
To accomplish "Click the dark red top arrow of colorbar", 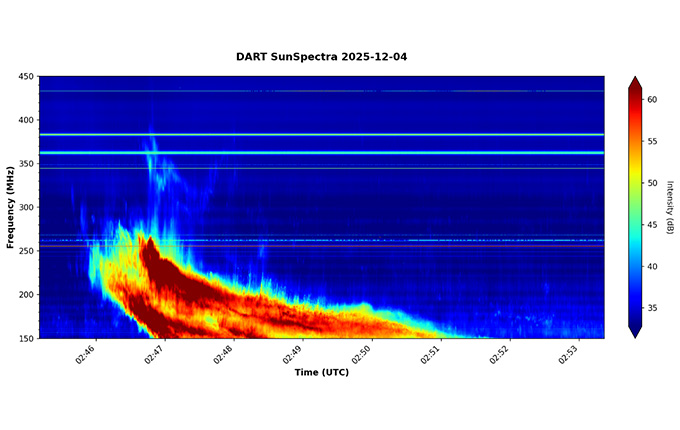I will 635,83.
